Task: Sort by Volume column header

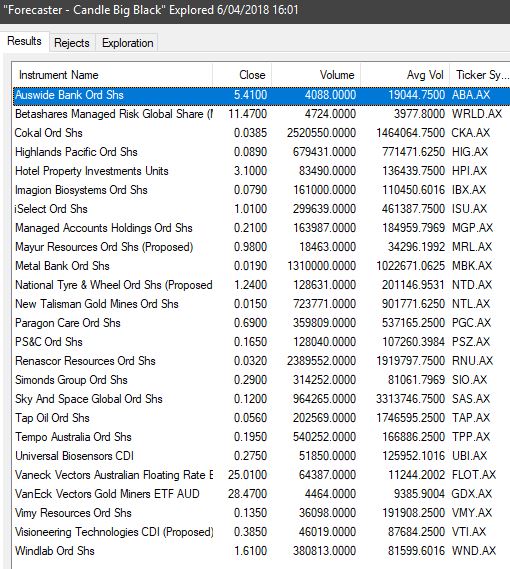Action: 316,75
